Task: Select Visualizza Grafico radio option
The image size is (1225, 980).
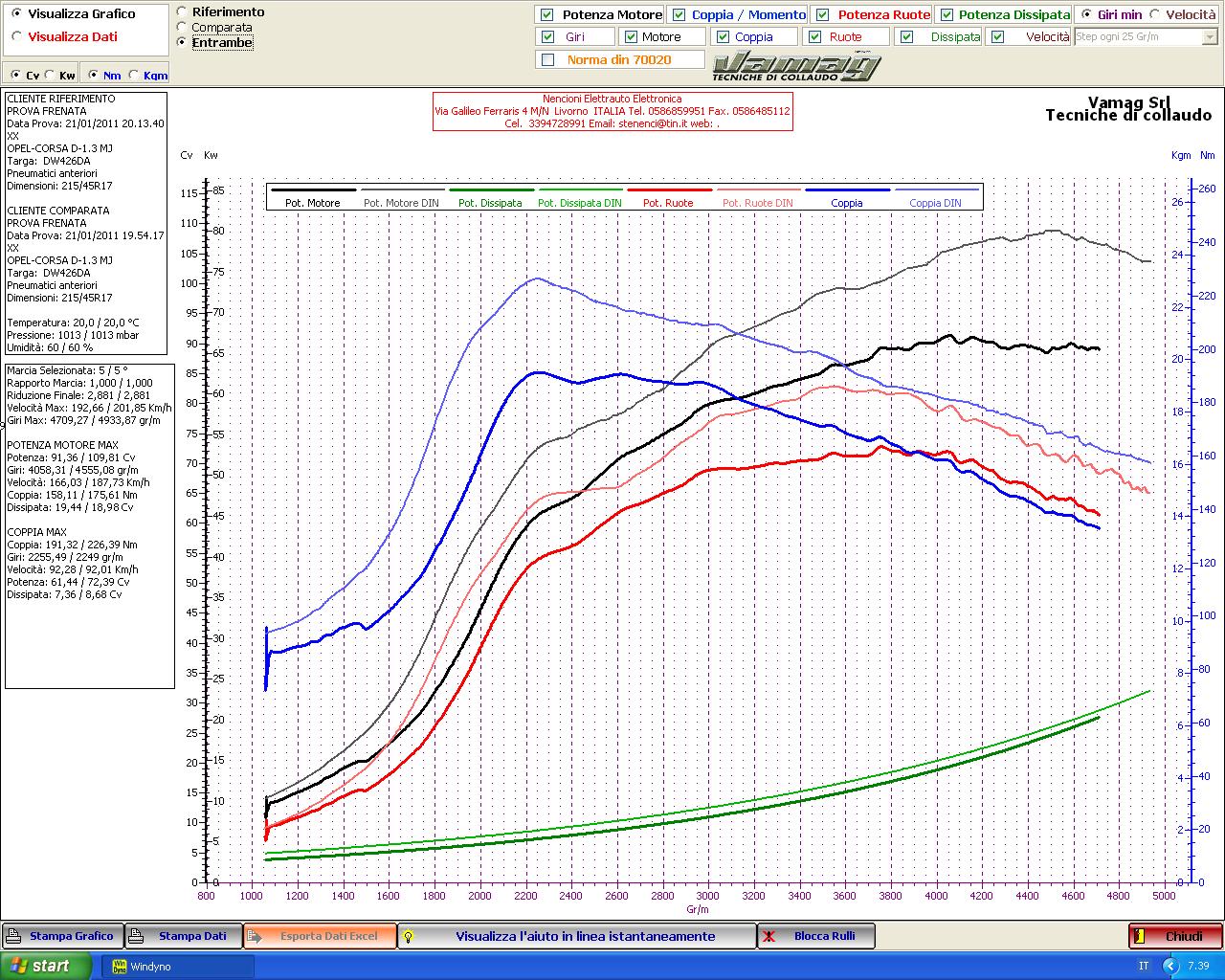Action: (17, 14)
